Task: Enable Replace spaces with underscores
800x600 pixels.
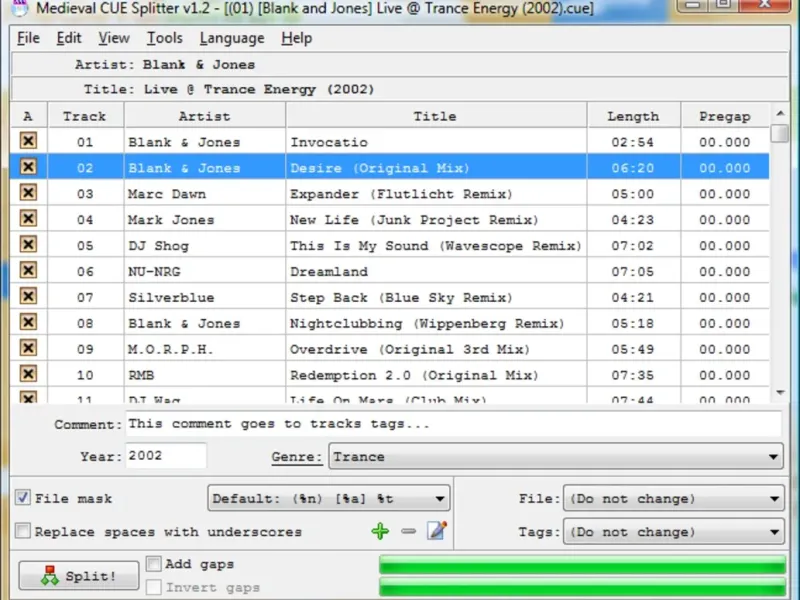Action: click(22, 531)
